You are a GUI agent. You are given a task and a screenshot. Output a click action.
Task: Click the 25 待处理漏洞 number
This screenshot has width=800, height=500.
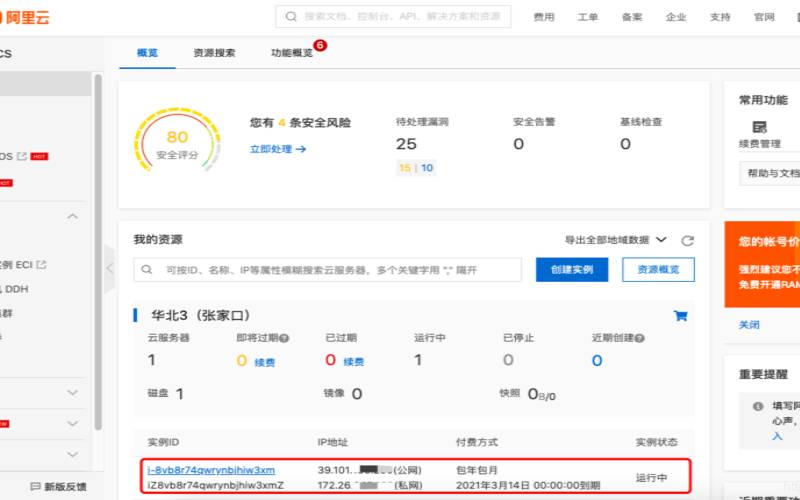click(407, 144)
